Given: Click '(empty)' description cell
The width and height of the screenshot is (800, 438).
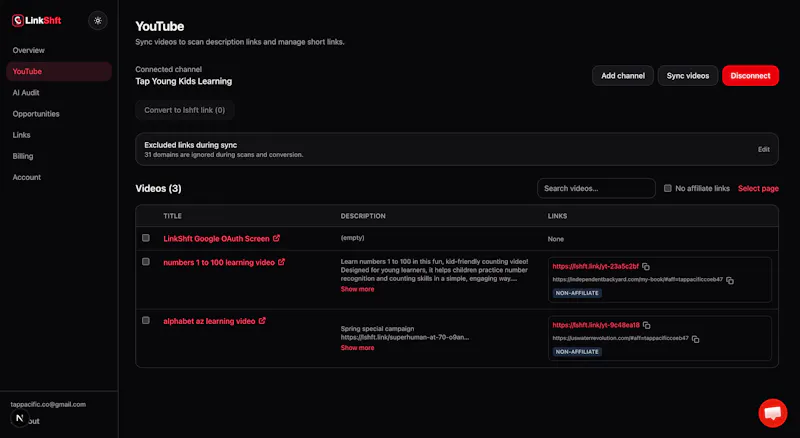Looking at the screenshot, I should [353, 238].
